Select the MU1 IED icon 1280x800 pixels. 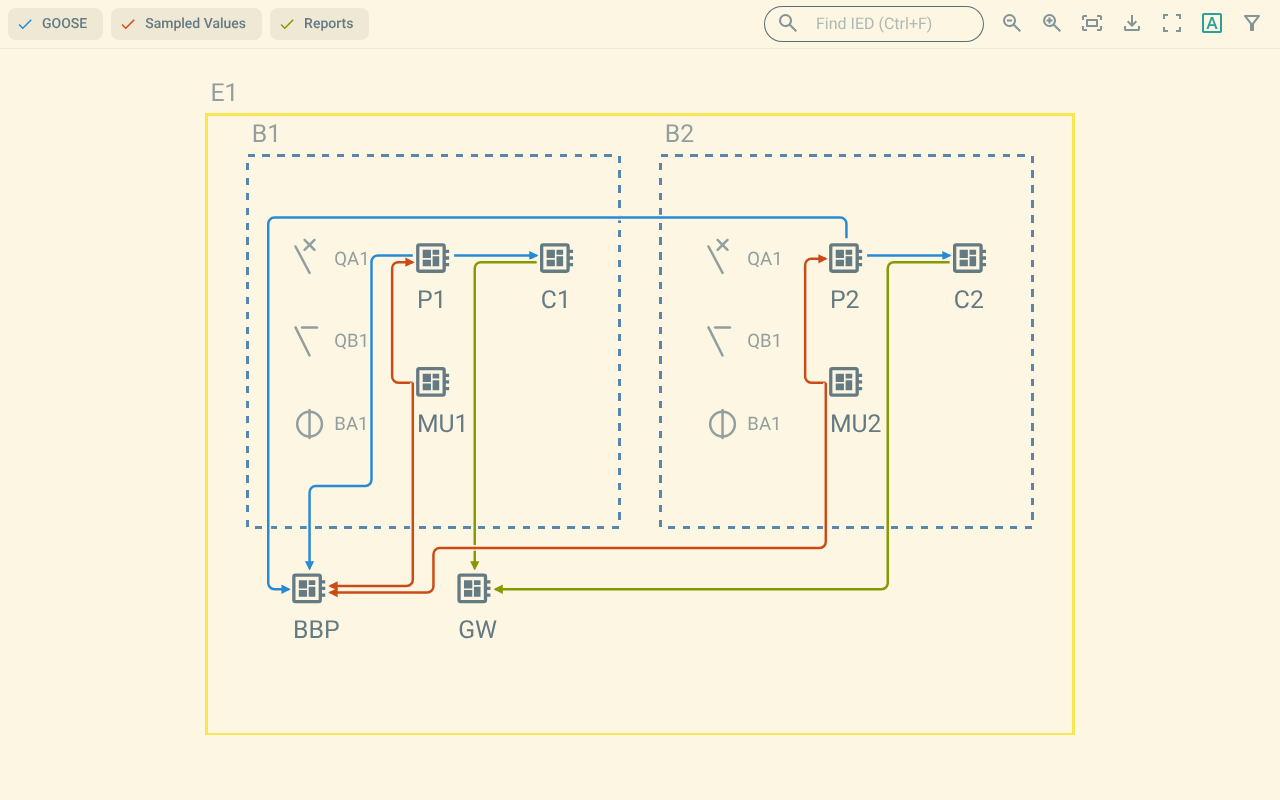pos(432,381)
